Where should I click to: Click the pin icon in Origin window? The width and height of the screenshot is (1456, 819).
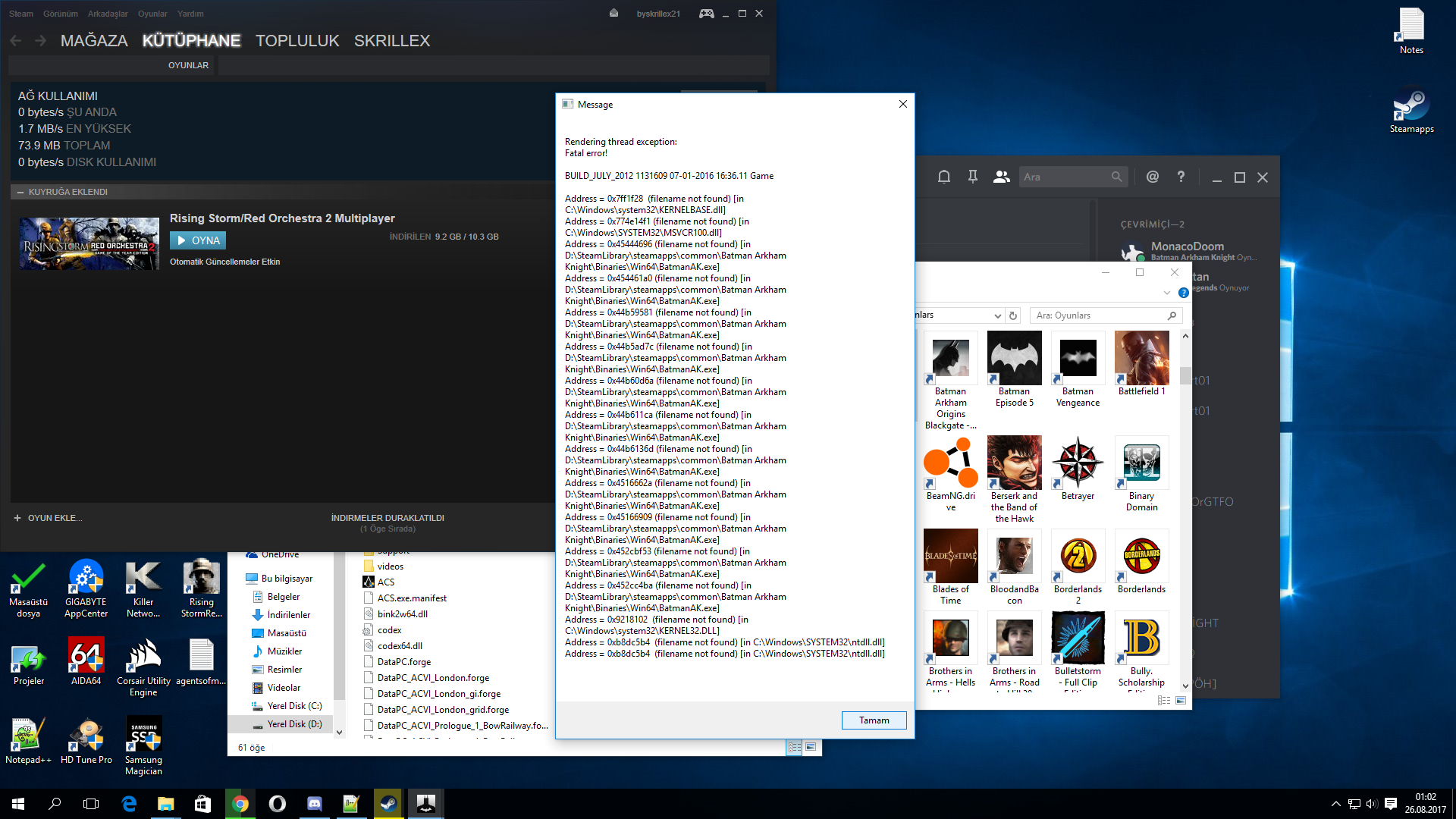[x=973, y=177]
